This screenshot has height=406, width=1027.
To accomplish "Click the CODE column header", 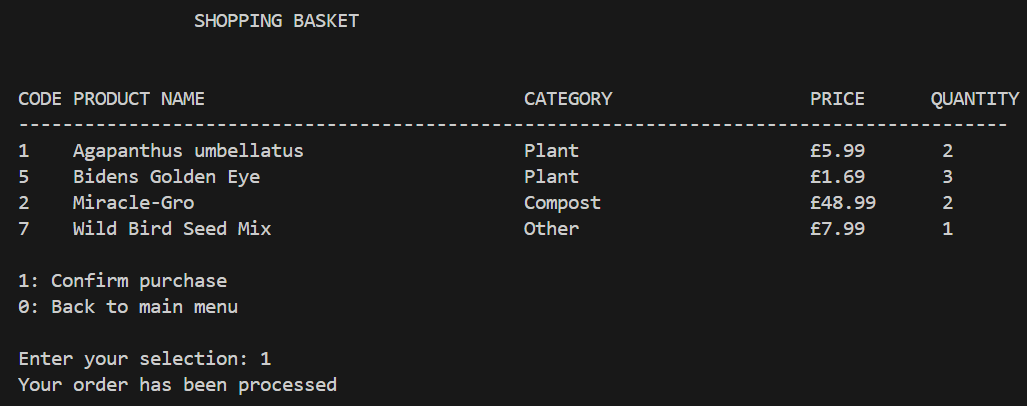I will [40, 99].
